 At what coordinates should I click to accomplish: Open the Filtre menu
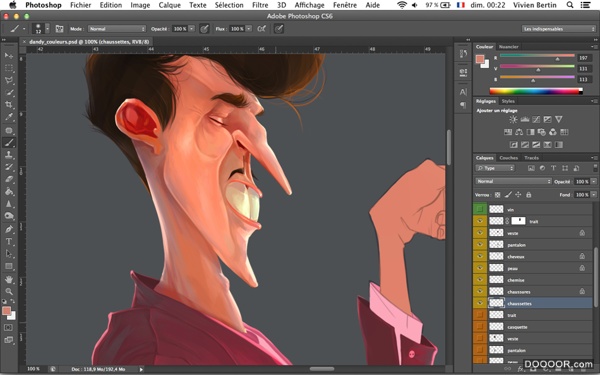(x=260, y=5)
